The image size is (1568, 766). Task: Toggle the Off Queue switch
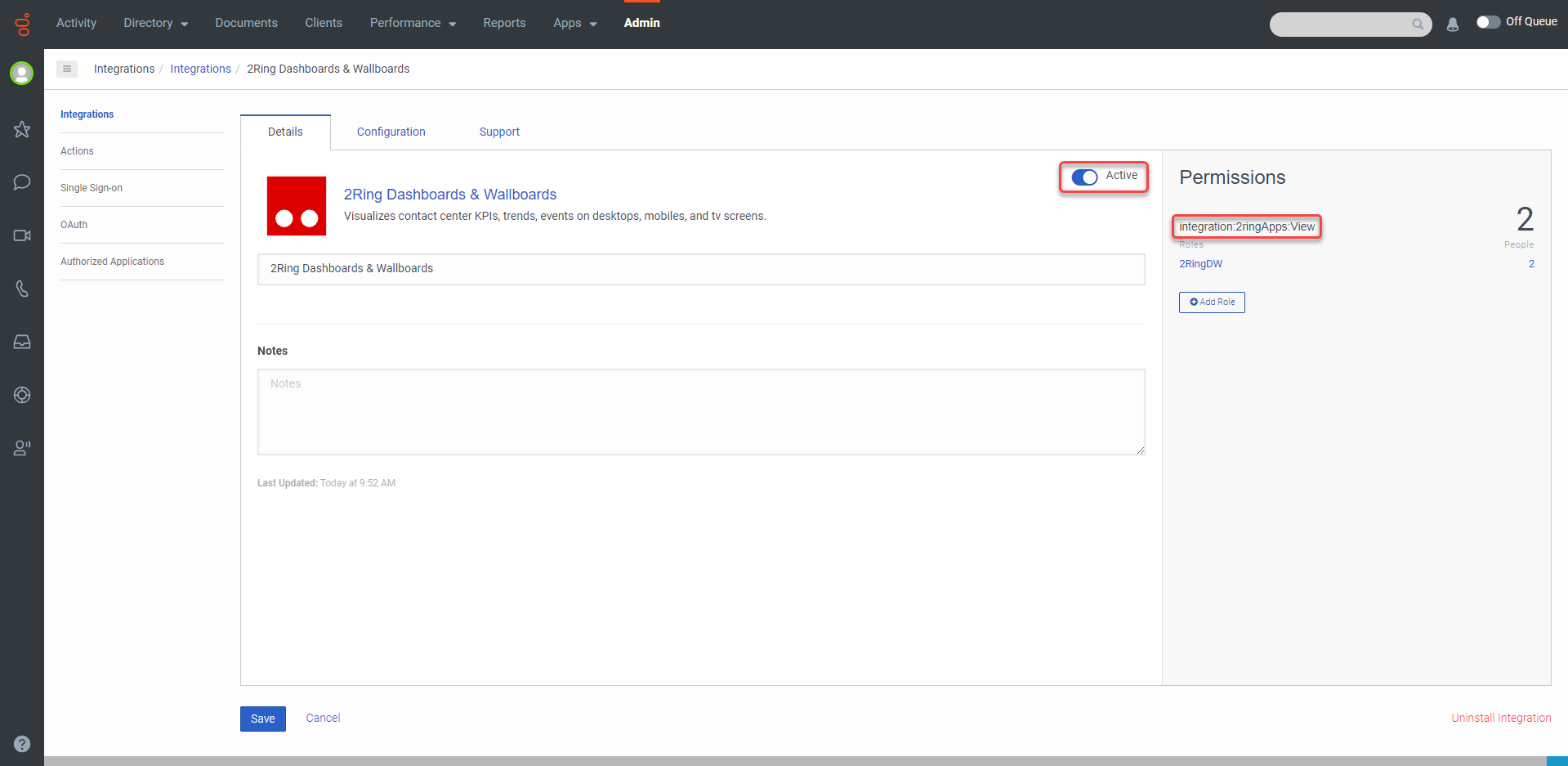click(1489, 23)
